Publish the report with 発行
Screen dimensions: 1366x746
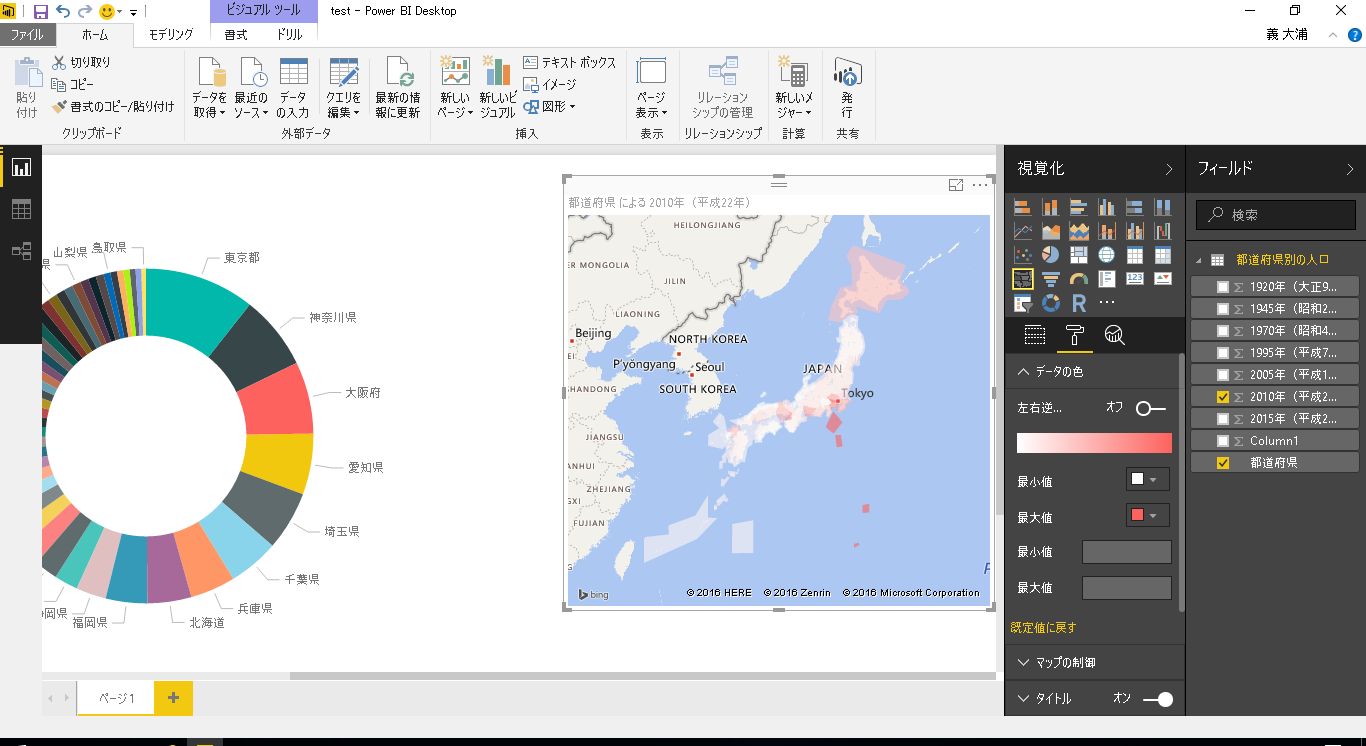pos(847,87)
